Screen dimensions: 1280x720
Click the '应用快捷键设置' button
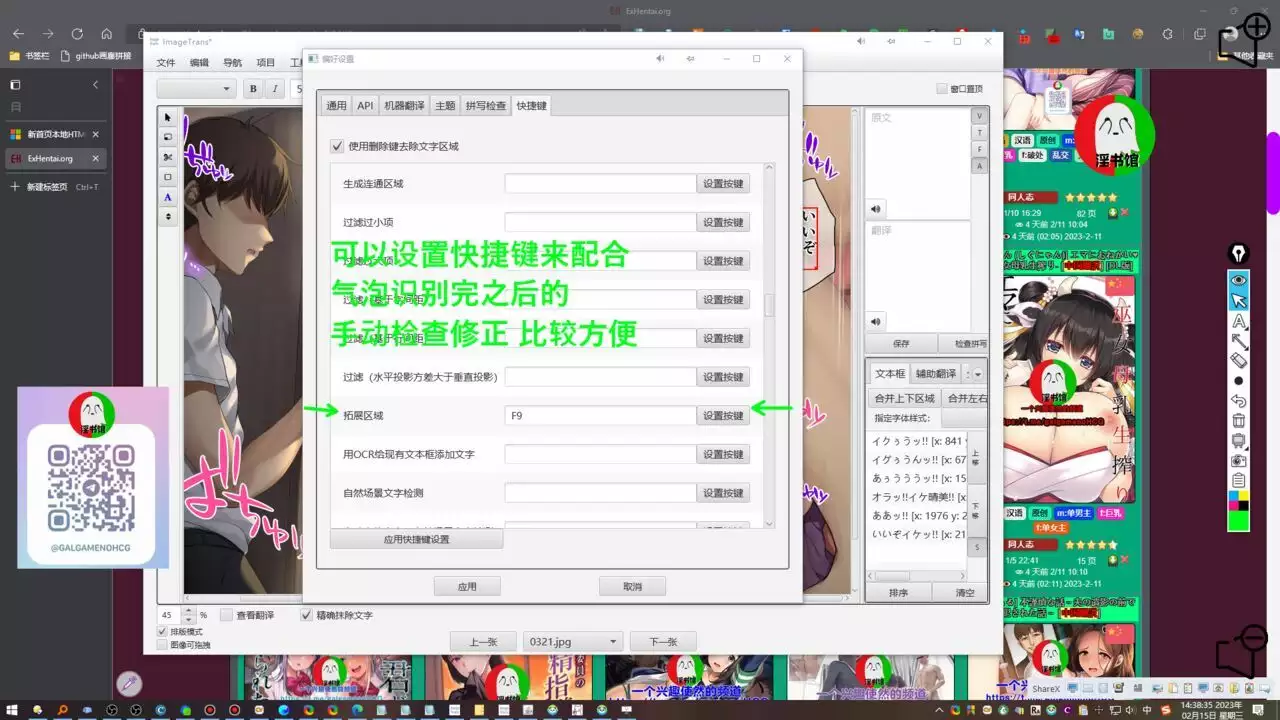point(416,539)
